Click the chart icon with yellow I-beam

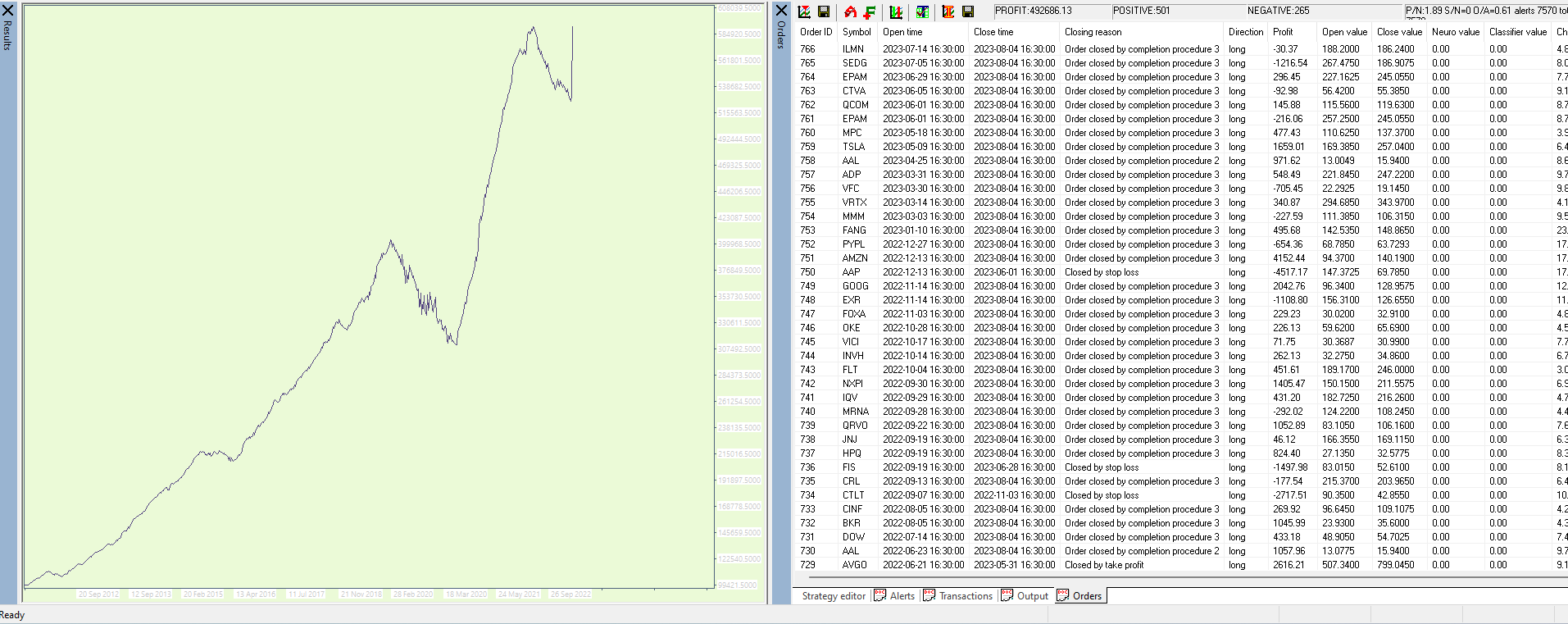coord(948,11)
